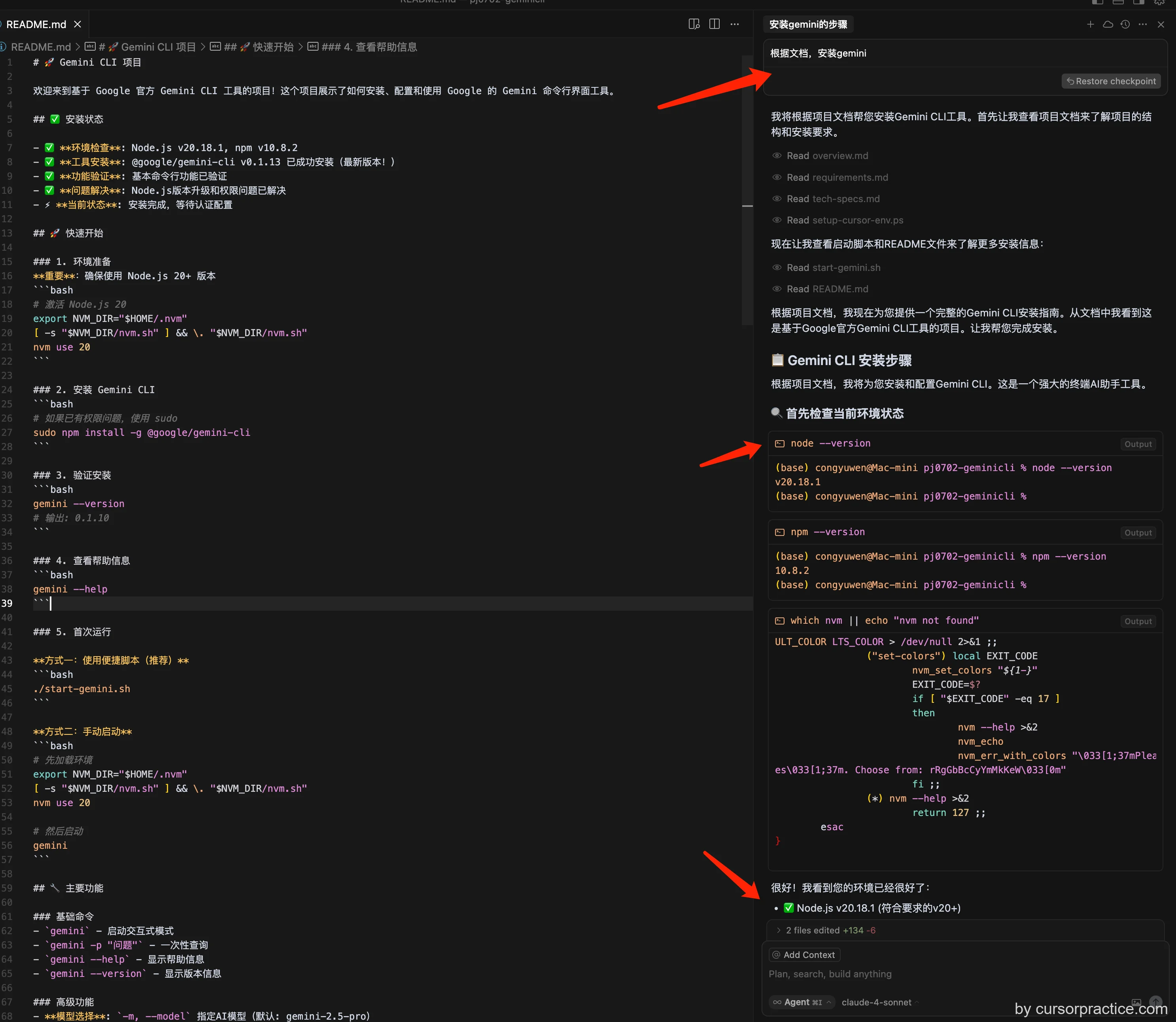Select the '安装gemini的步骤' chat tab
Viewport: 1176px width, 1022px height.
tap(808, 25)
